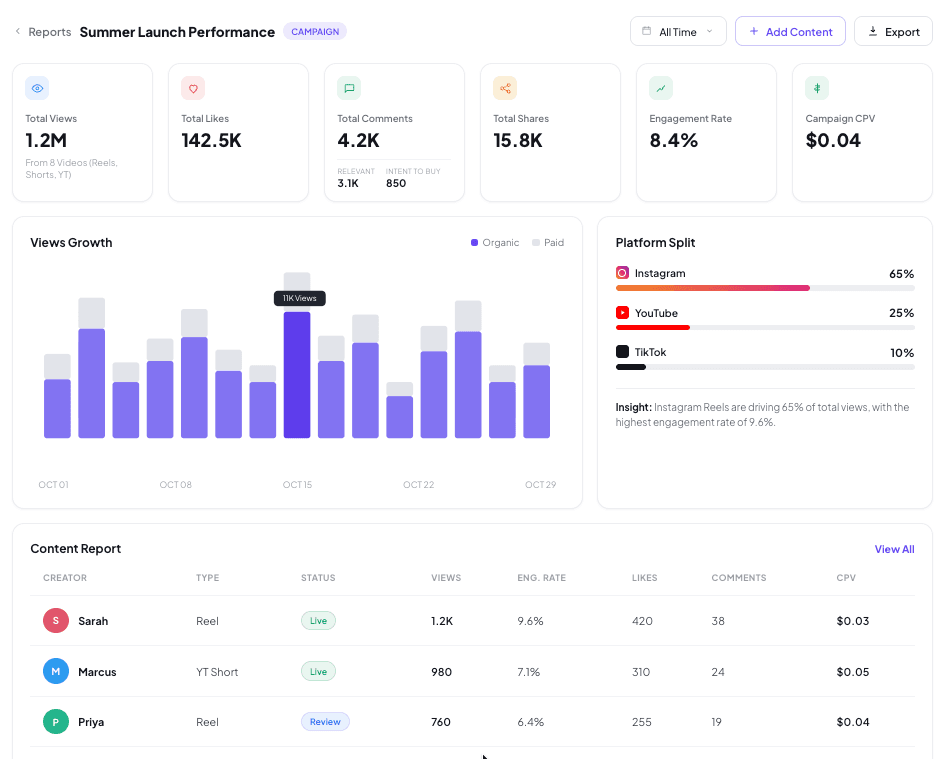Sort by ENG. RATE column header

542,578
